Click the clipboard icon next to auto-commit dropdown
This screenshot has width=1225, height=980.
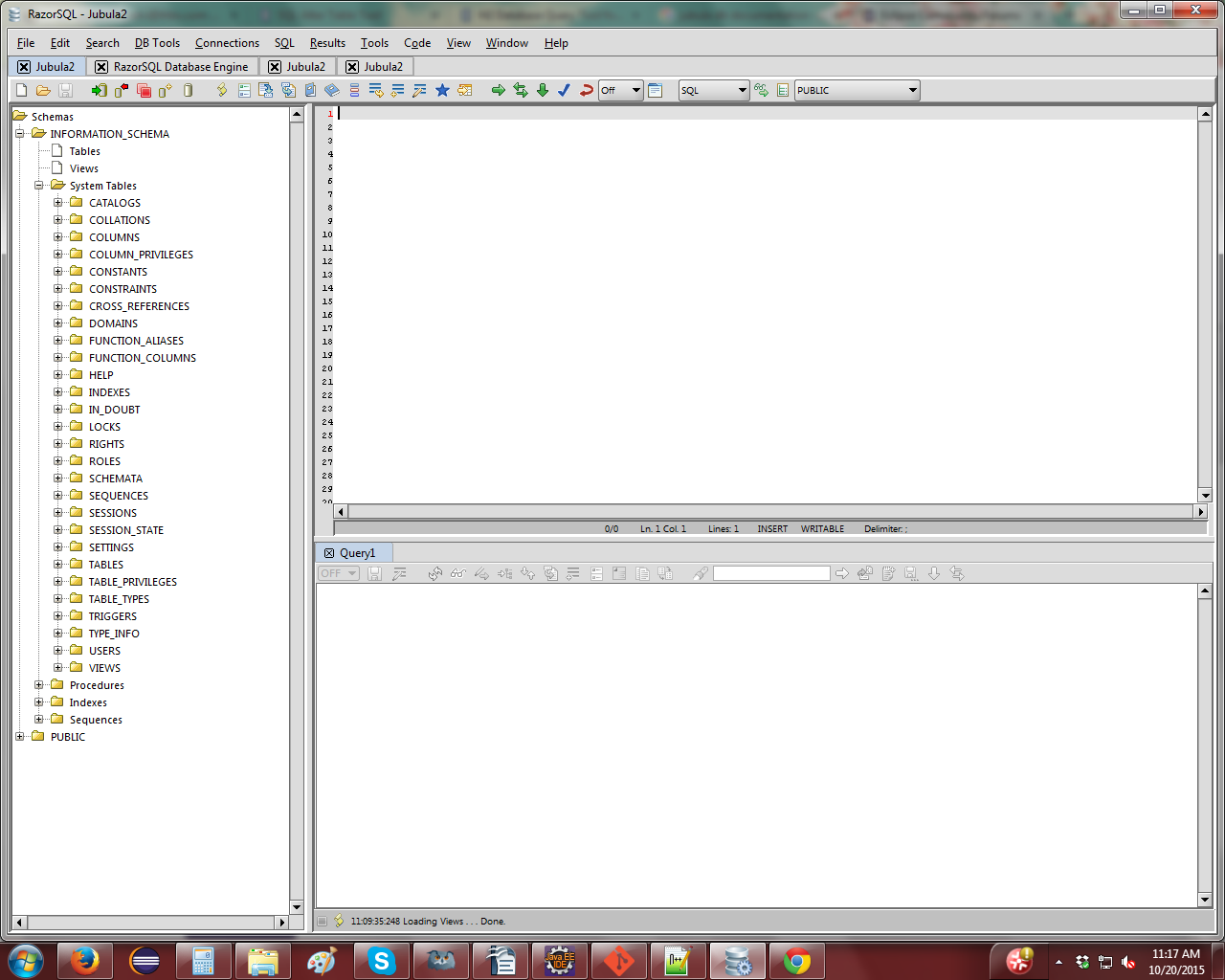click(655, 90)
